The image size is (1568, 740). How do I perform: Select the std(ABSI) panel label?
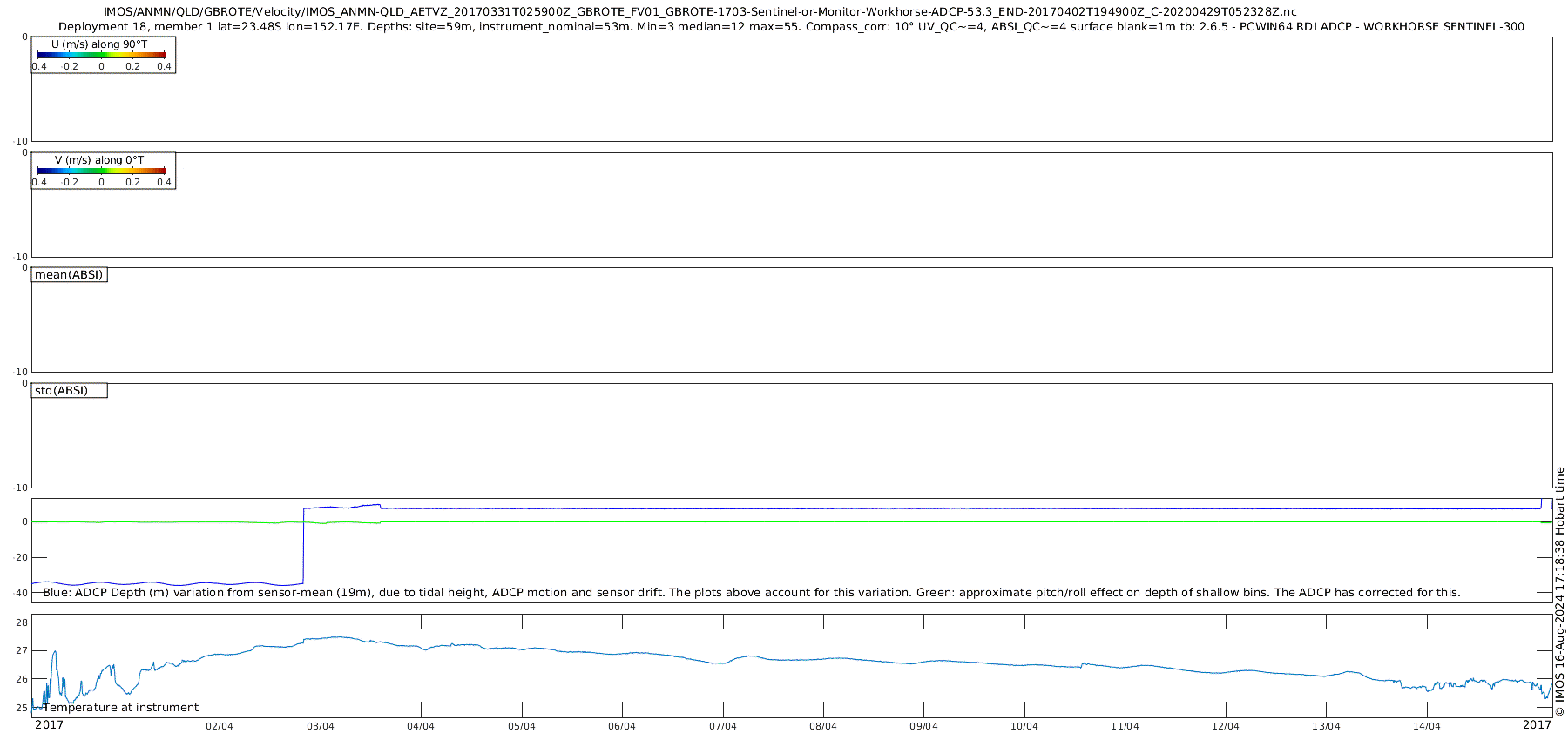pos(69,391)
